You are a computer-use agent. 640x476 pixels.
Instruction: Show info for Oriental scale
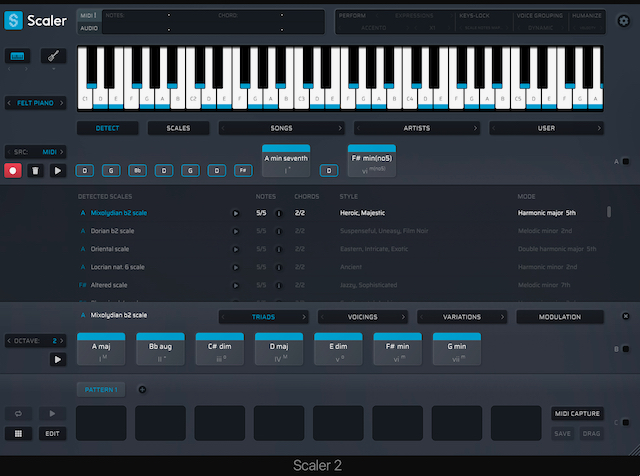point(279,249)
